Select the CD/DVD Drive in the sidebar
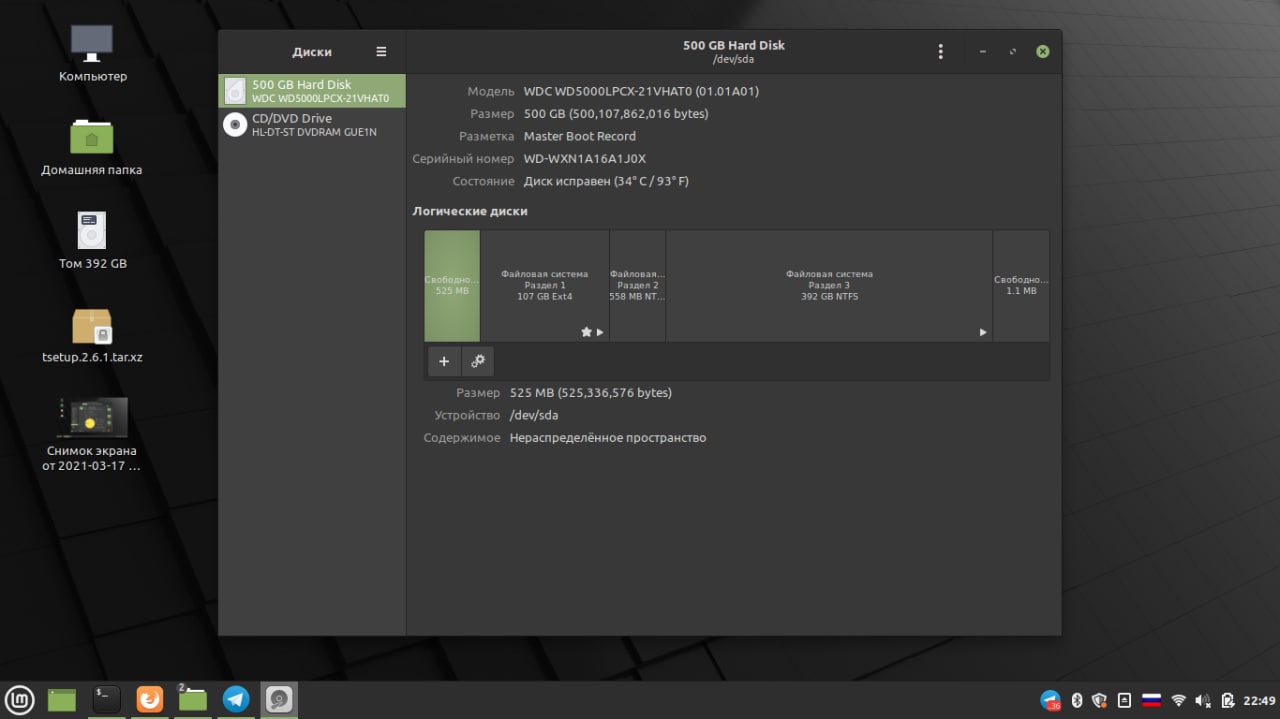Screen dimensions: 1280x719 (312, 124)
